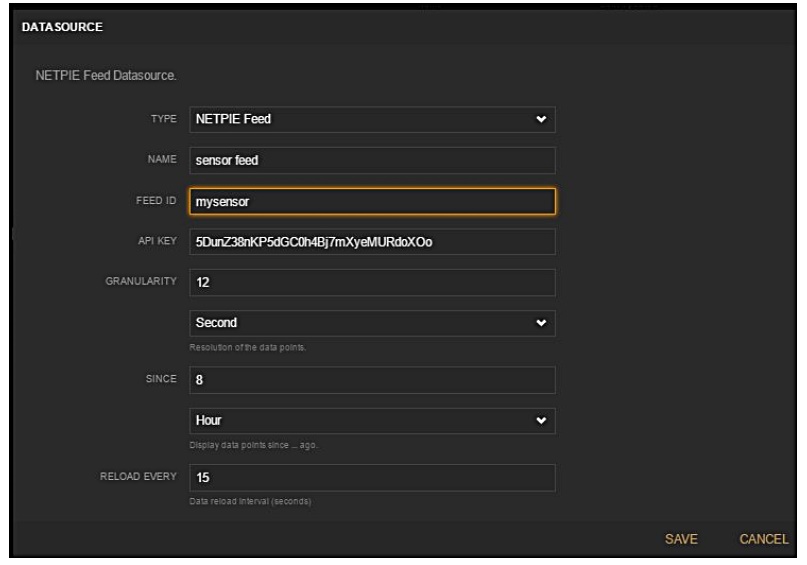Click the chevron arrow beside Second
The image size is (807, 565).
pyautogui.click(x=542, y=324)
